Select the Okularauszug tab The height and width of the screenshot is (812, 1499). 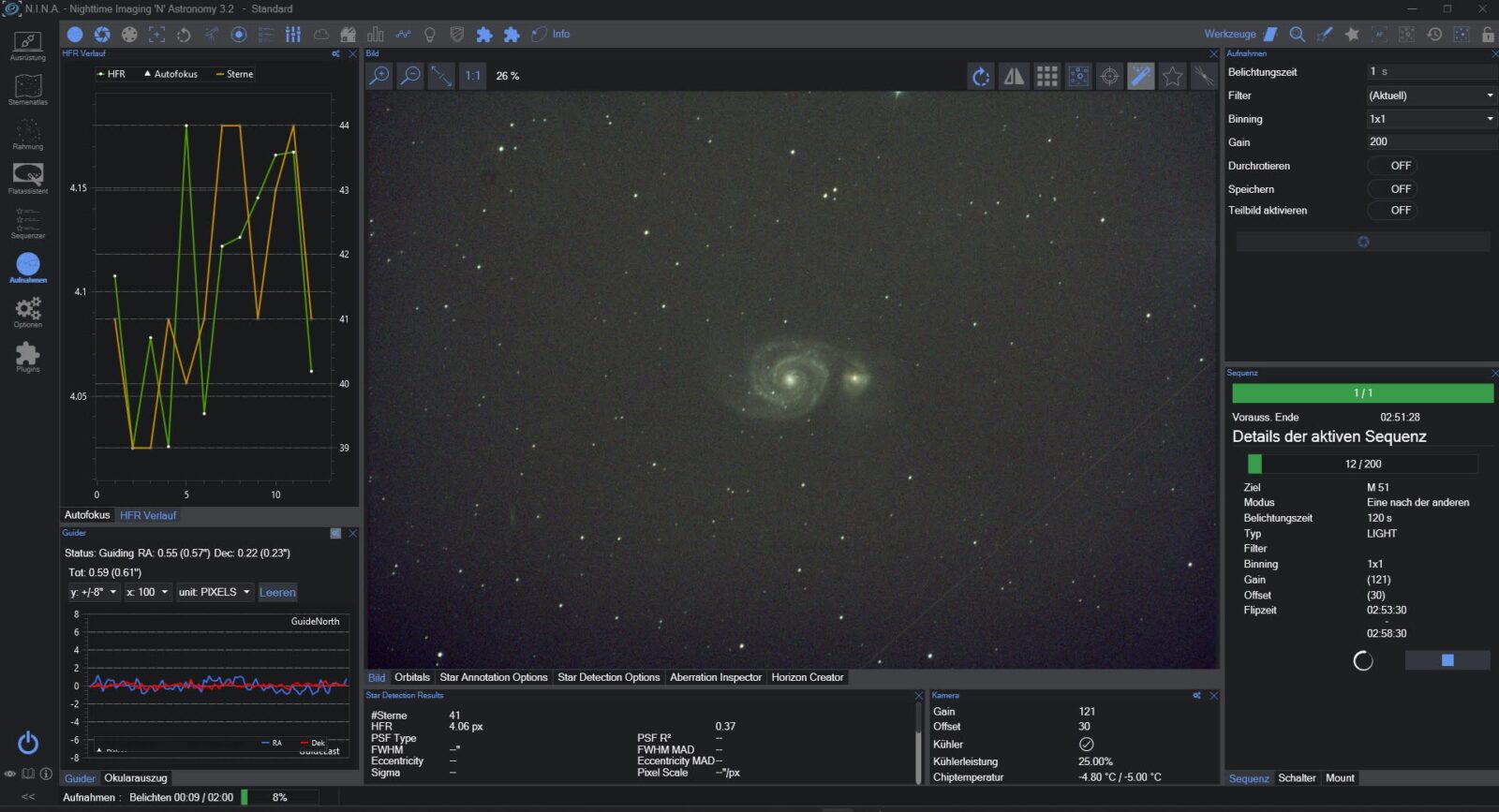pos(135,778)
